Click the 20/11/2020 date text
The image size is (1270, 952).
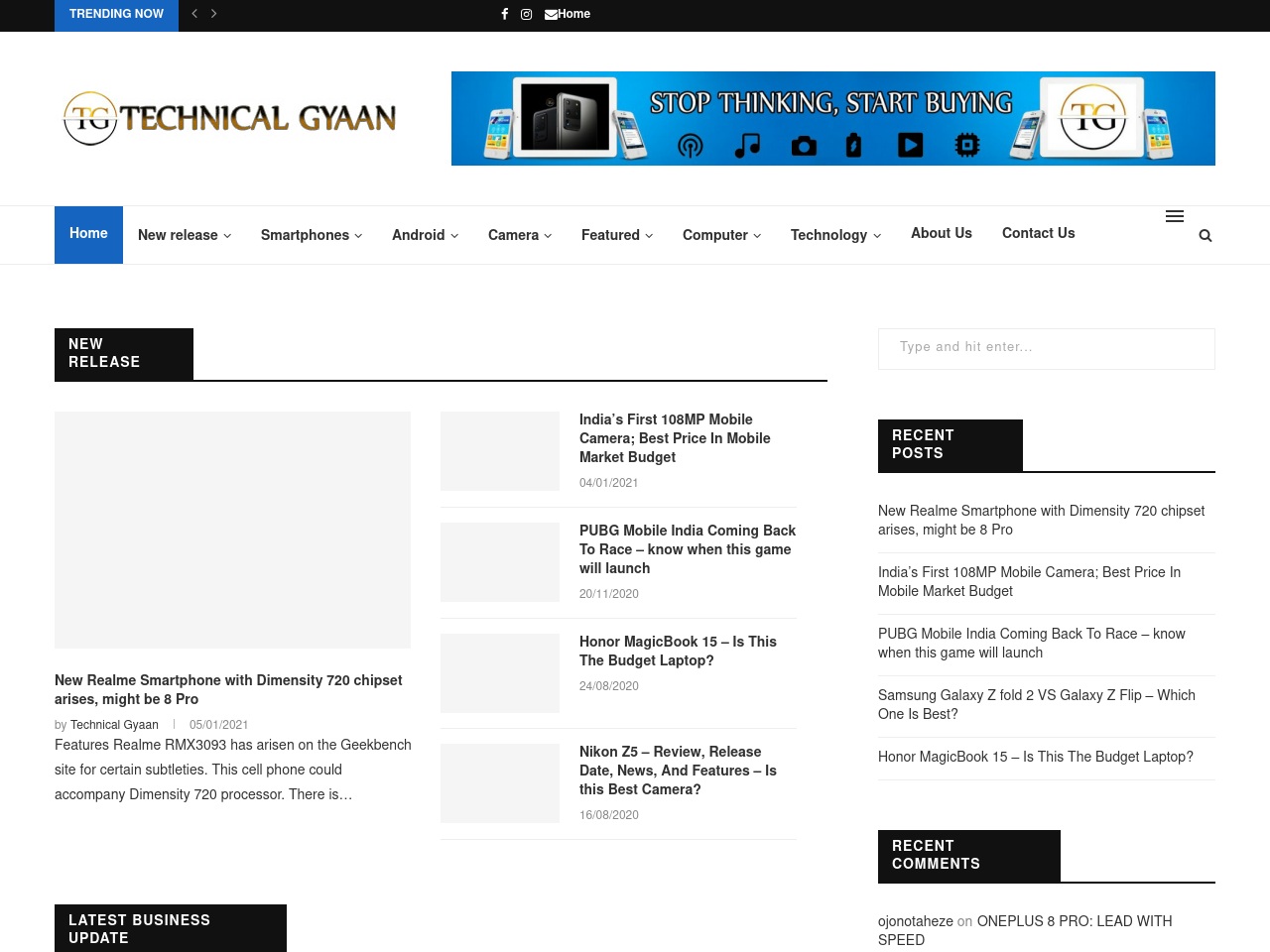tap(608, 594)
